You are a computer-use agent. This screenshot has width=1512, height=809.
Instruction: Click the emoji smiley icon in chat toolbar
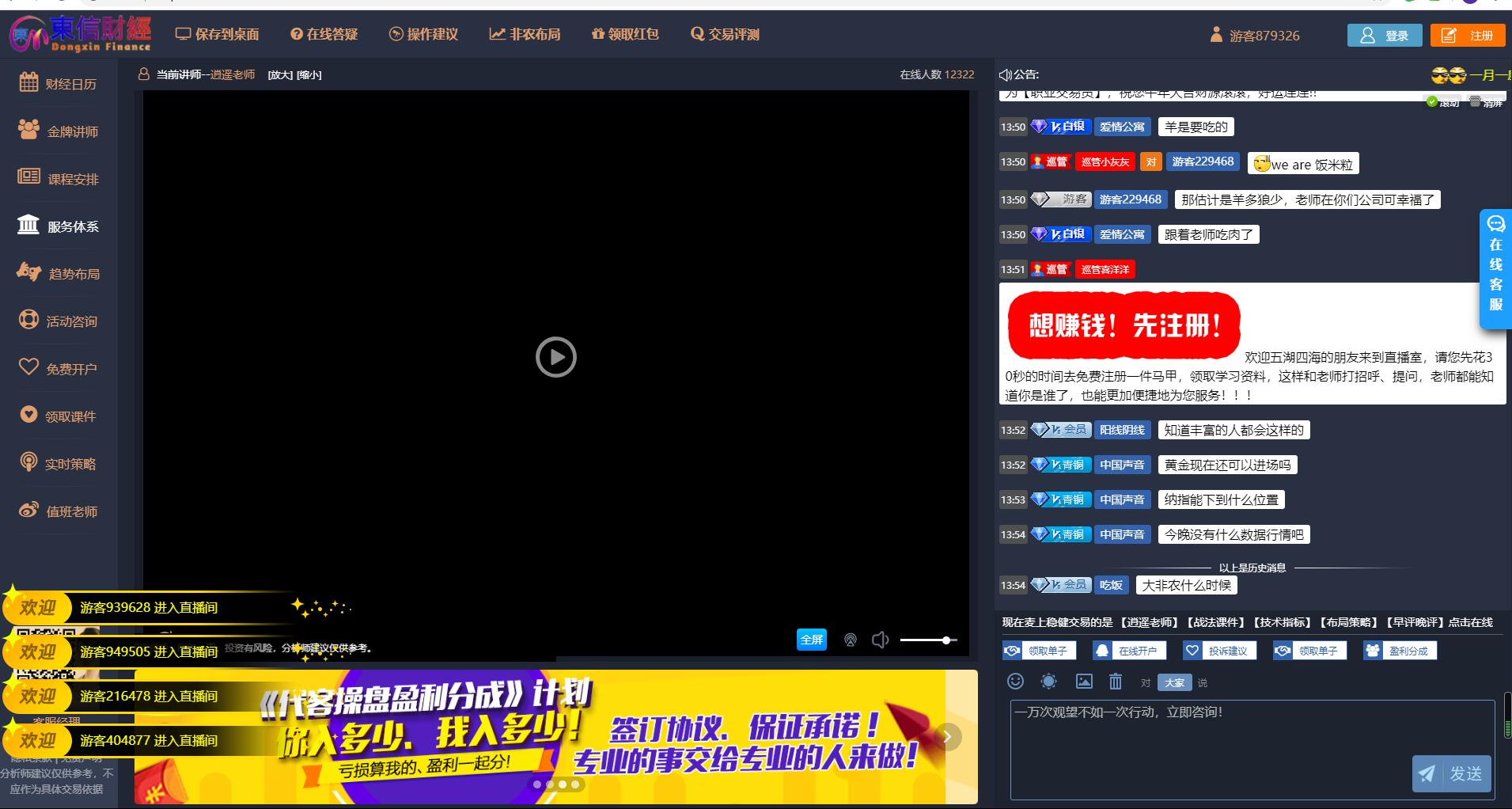tap(1016, 682)
